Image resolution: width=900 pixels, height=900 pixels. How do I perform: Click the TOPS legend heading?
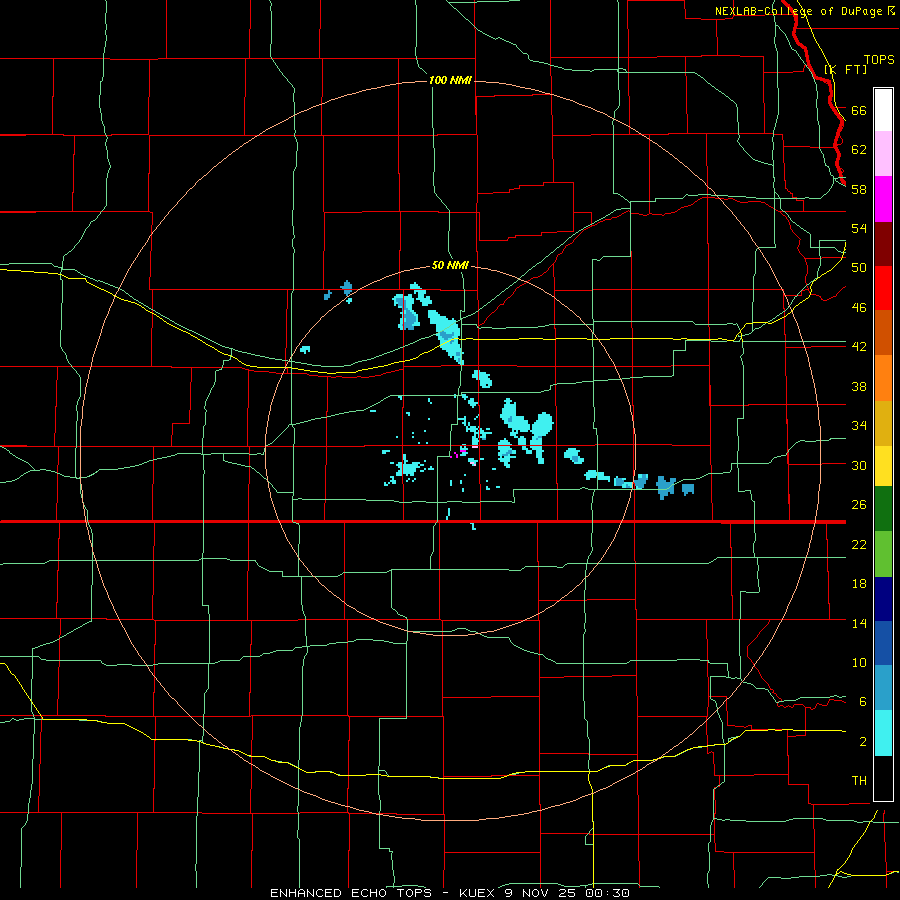coord(879,59)
